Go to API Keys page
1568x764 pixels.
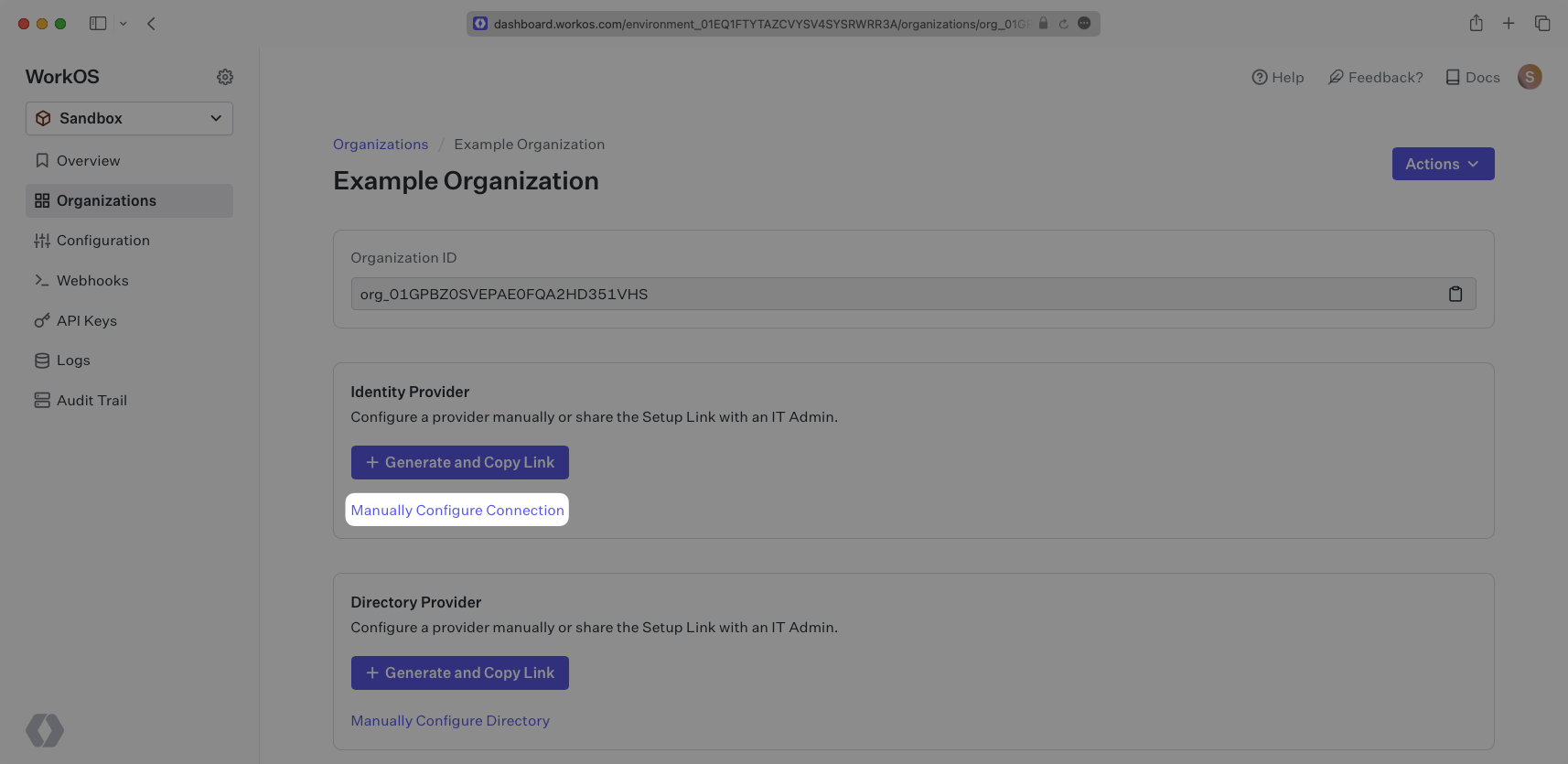pyautogui.click(x=87, y=321)
